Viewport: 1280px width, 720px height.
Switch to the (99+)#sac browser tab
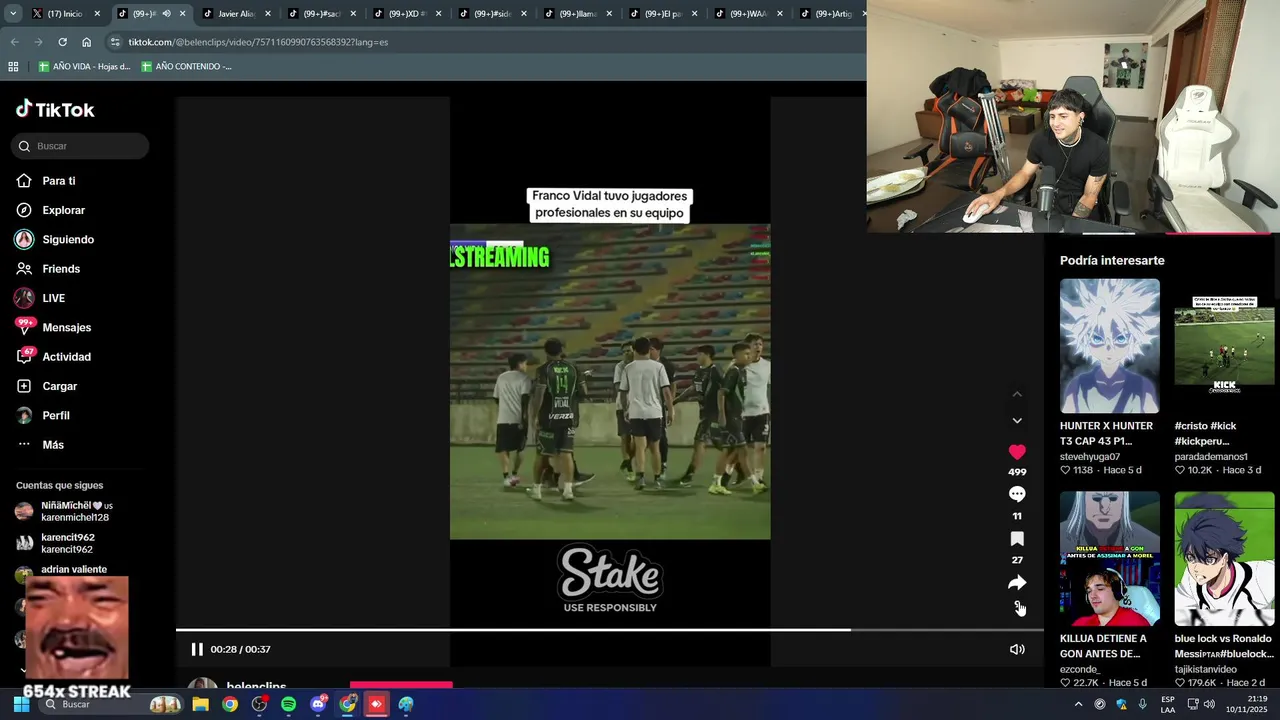coord(322,14)
